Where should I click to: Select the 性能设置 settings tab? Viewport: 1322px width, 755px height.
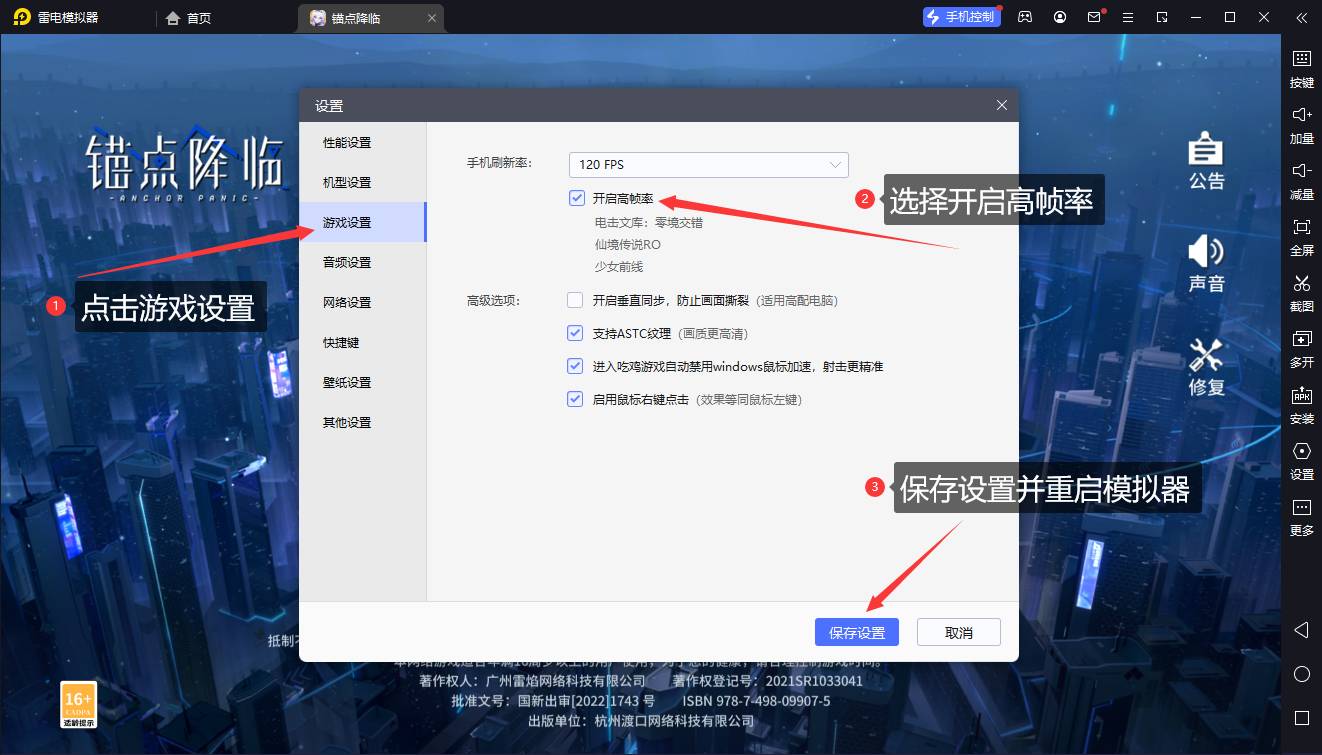[347, 143]
